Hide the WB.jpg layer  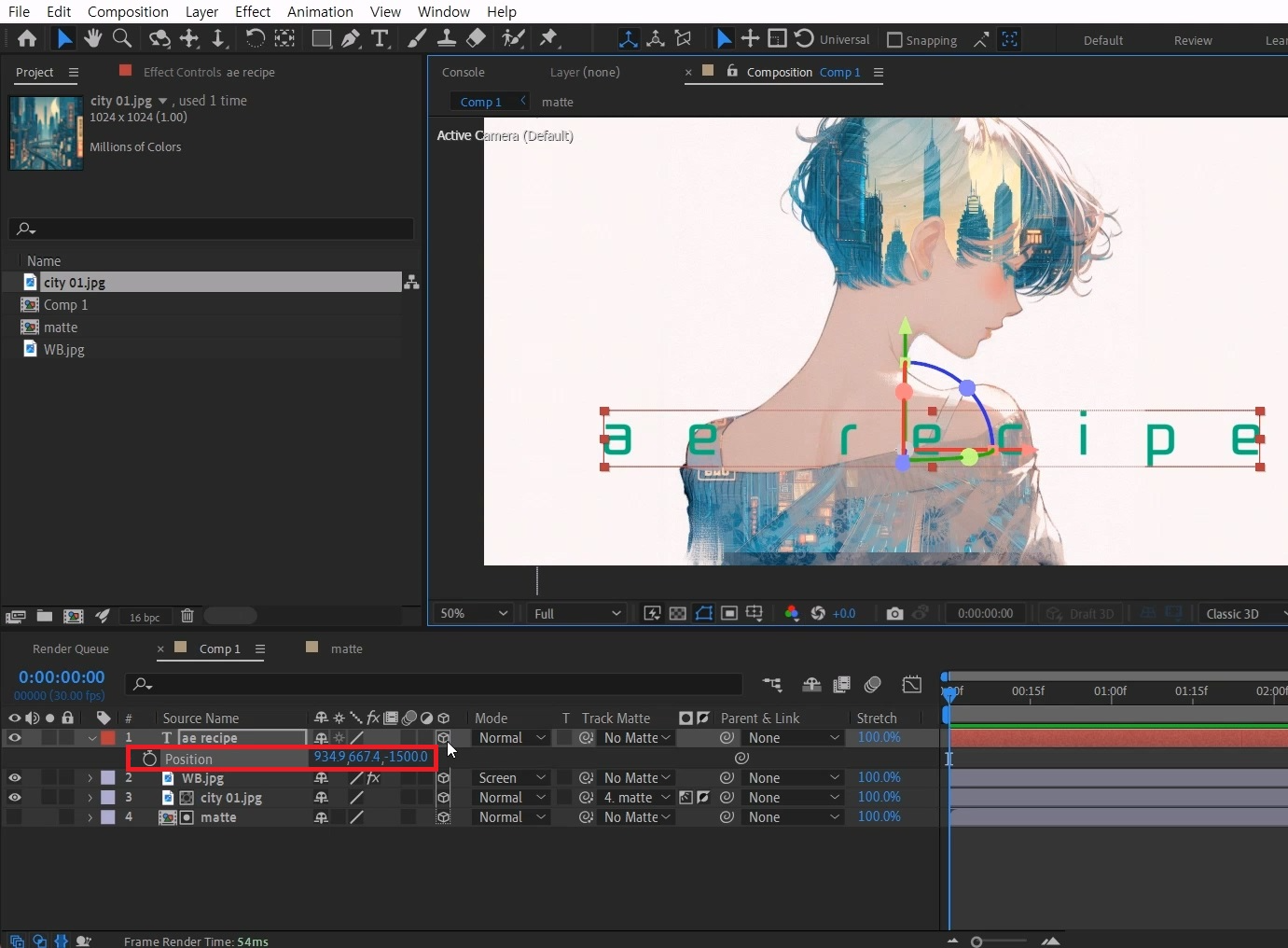point(15,777)
